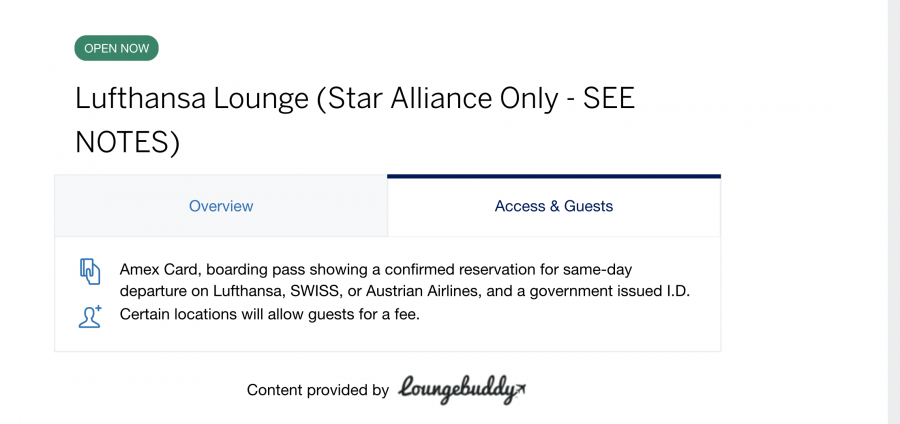Select the Access & Guests tab
900x424 pixels.
(x=553, y=206)
